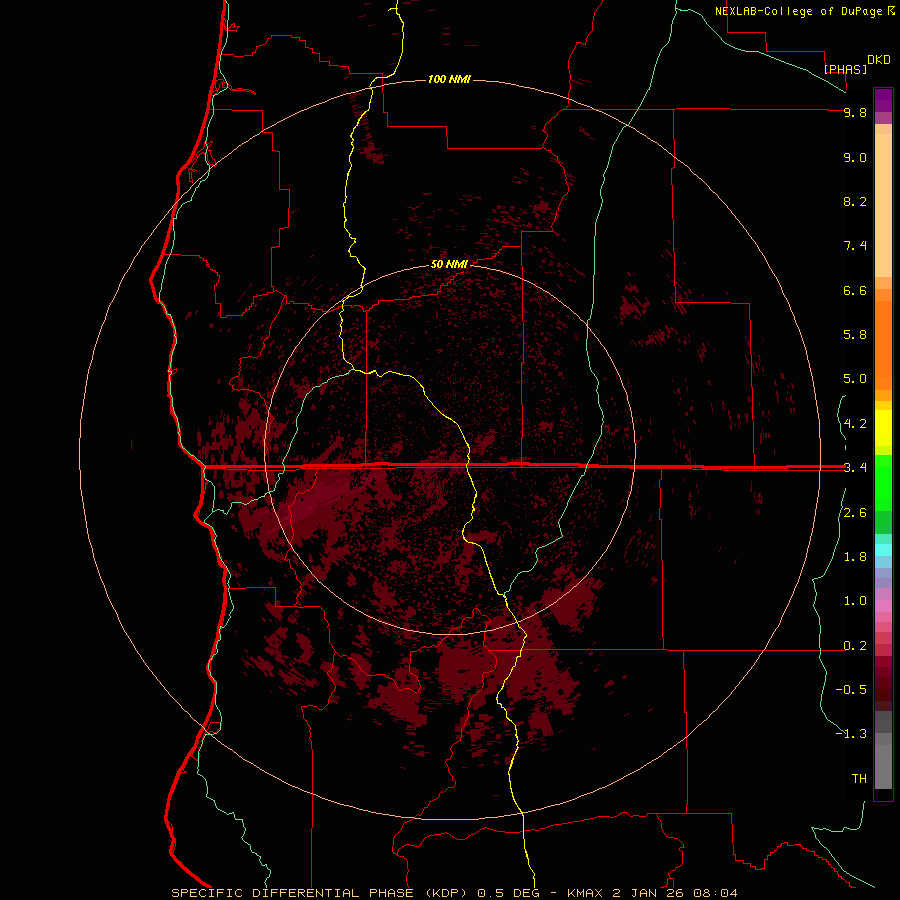
Task: Select the 5.8 value on color scale
Action: [855, 334]
